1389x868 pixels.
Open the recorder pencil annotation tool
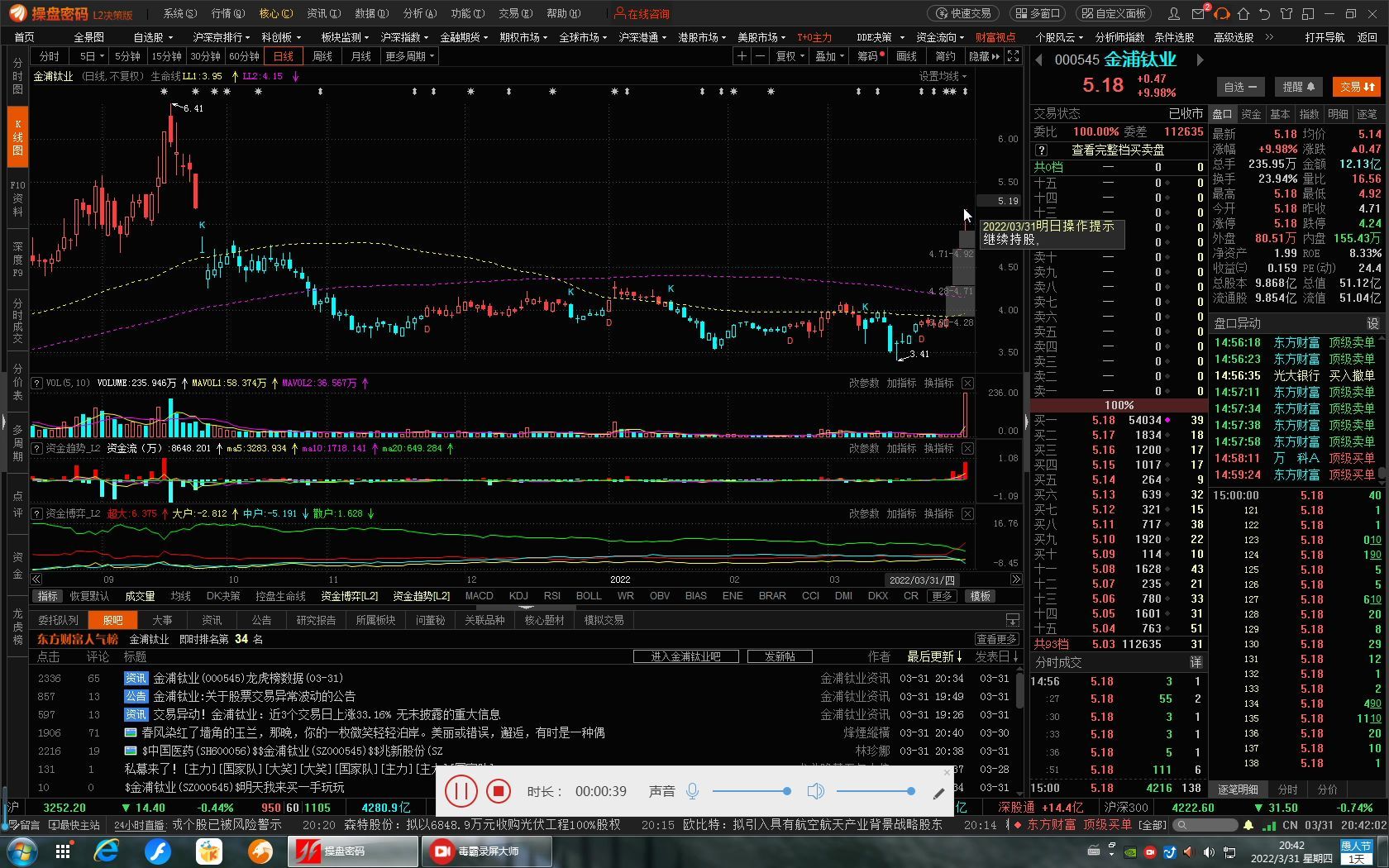pos(938,793)
